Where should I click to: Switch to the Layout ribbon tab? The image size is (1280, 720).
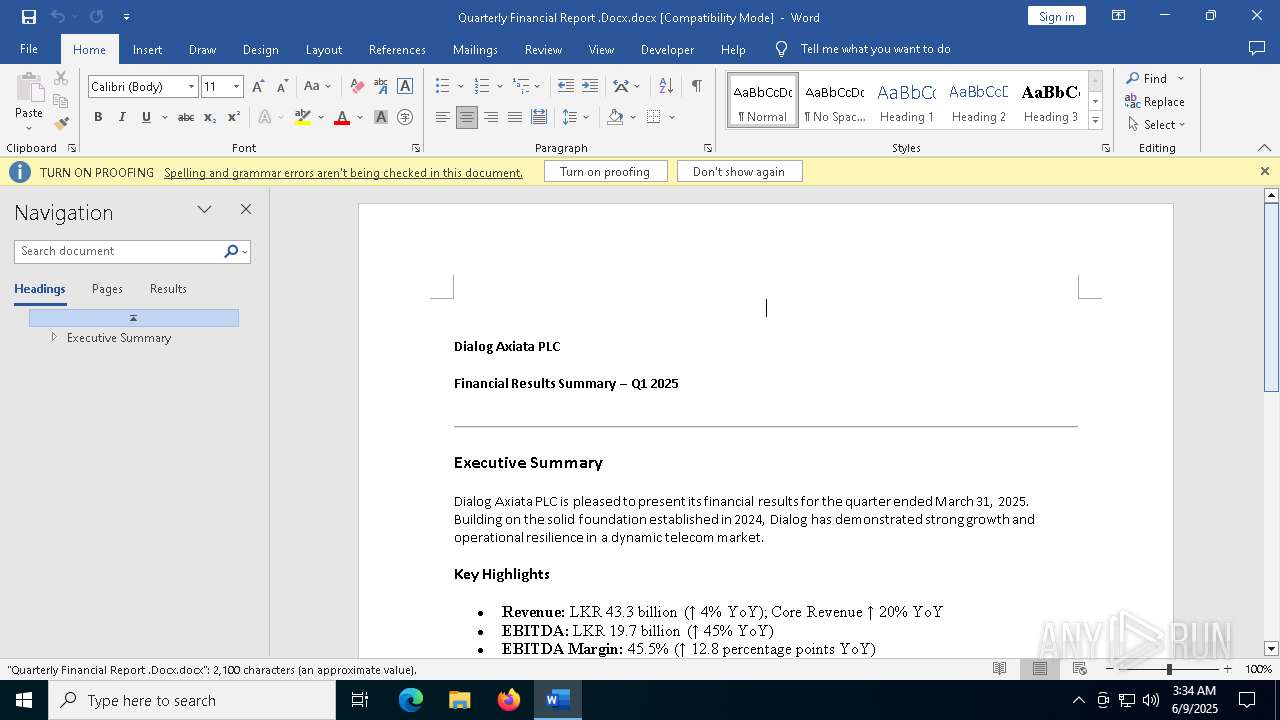323,49
